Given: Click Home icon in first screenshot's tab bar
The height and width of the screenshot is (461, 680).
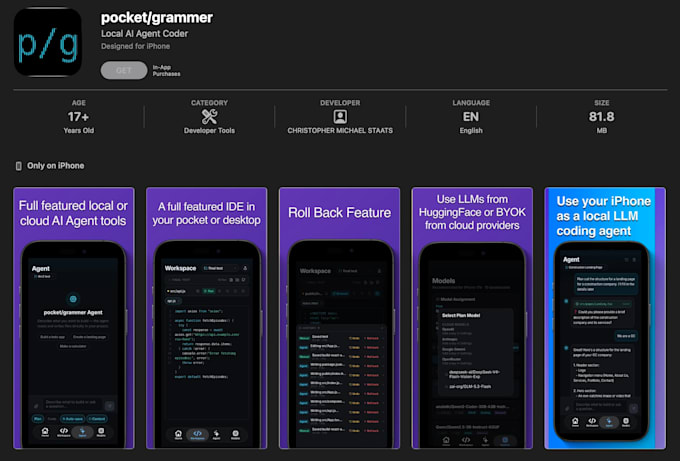Looking at the screenshot, I should point(45,432).
